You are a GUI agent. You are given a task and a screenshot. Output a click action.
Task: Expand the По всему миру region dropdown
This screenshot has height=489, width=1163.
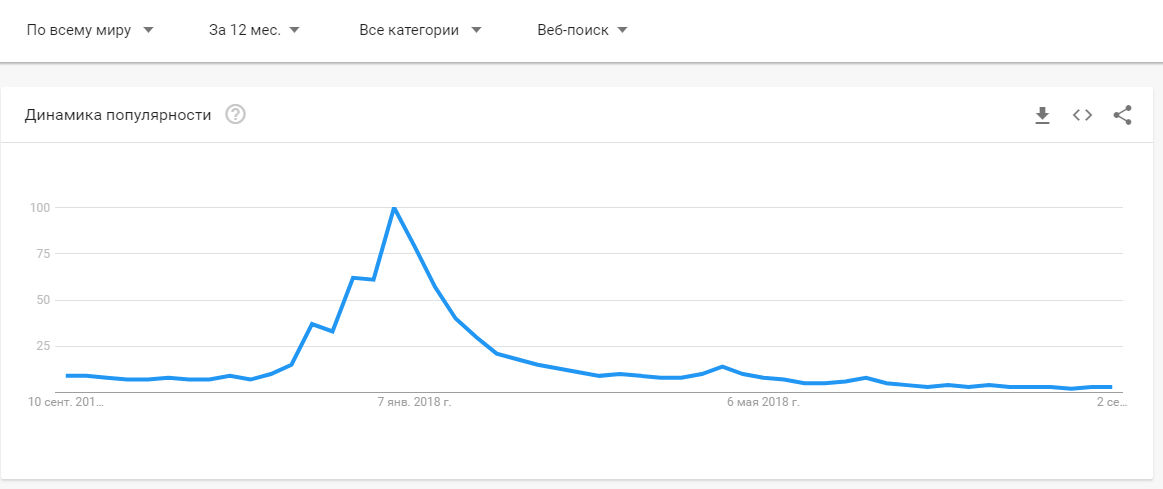point(90,30)
